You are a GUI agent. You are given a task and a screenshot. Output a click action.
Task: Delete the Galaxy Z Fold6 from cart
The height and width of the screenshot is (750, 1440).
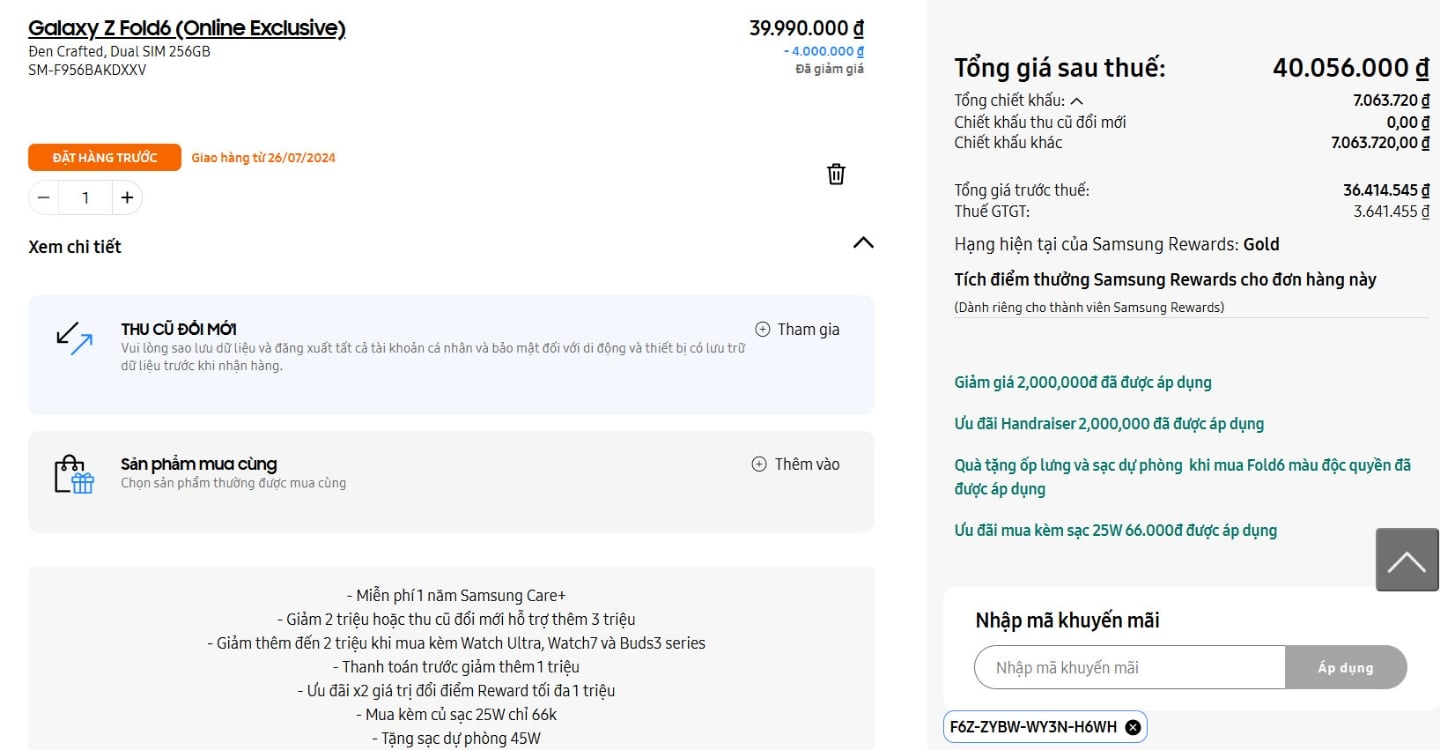pyautogui.click(x=836, y=174)
